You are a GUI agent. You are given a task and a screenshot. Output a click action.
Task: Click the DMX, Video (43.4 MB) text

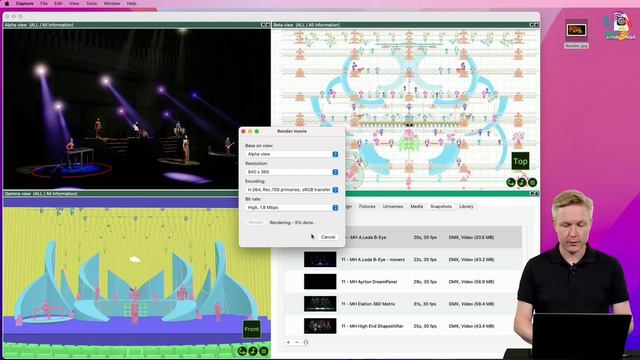471,326
